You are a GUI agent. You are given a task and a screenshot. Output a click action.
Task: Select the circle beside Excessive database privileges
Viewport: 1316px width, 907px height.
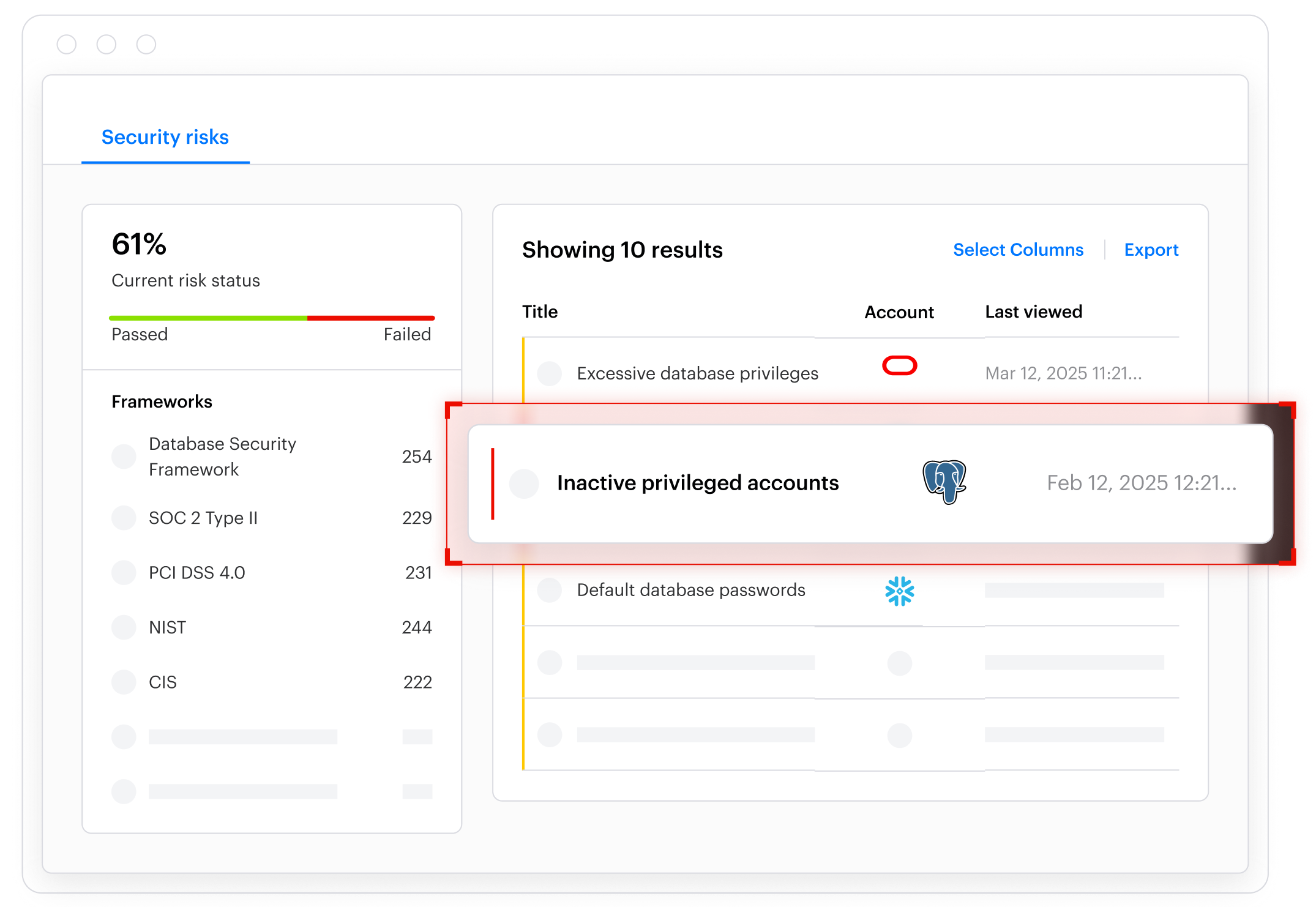point(549,373)
